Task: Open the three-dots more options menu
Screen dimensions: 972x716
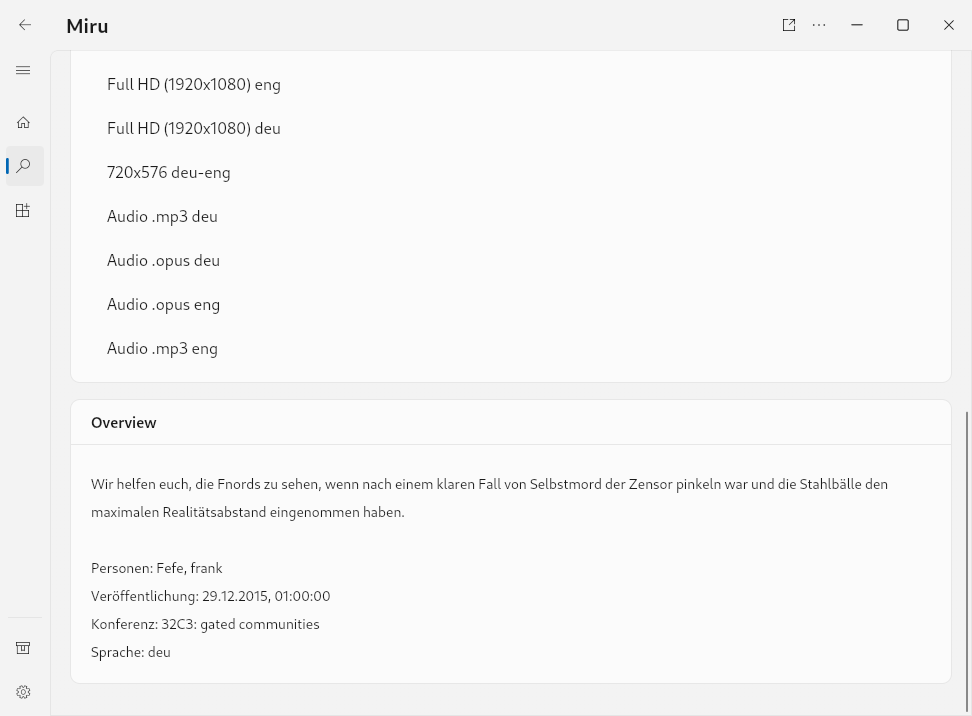Action: [x=819, y=25]
